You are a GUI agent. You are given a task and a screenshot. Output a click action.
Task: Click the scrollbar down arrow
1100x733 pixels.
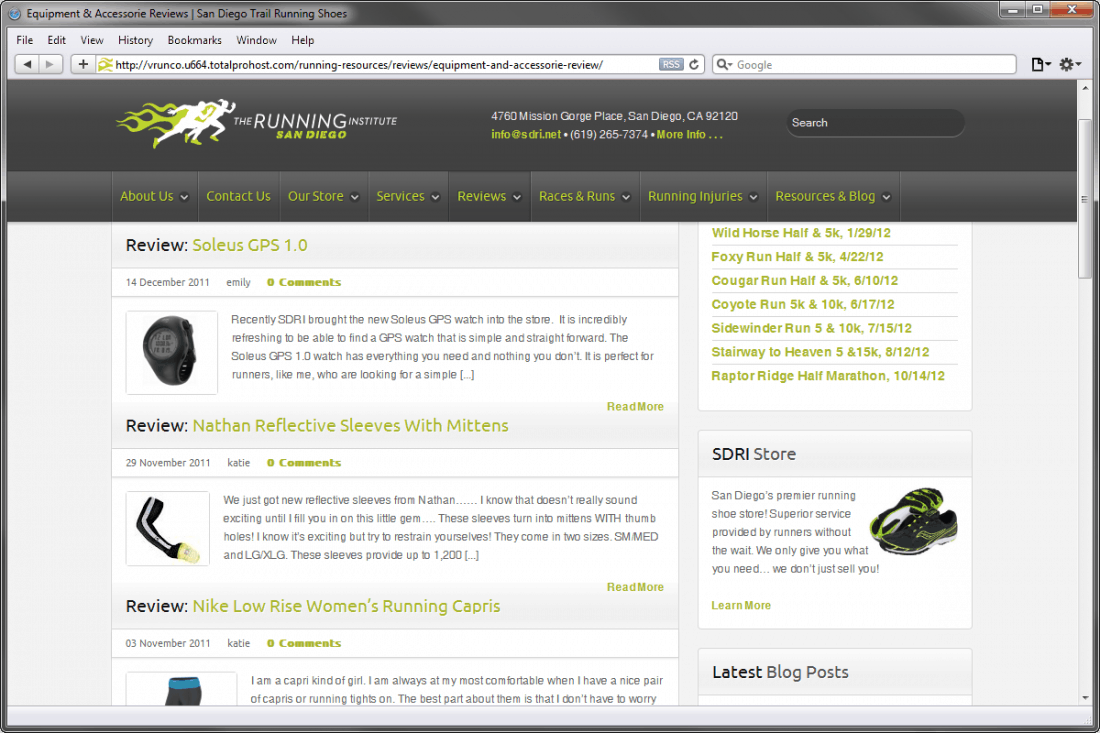(x=1085, y=698)
